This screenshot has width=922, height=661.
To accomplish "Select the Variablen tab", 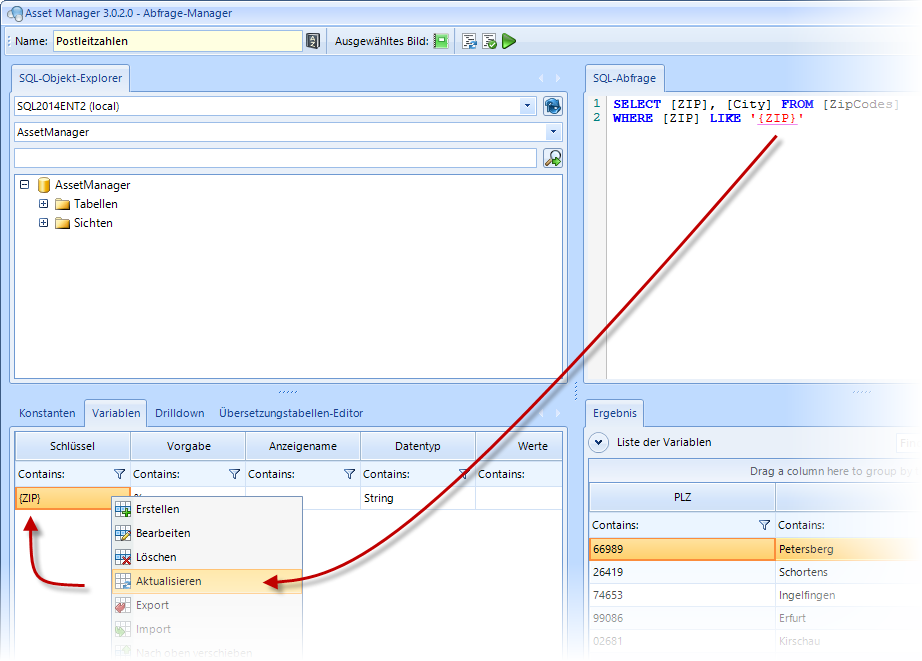I will (116, 413).
